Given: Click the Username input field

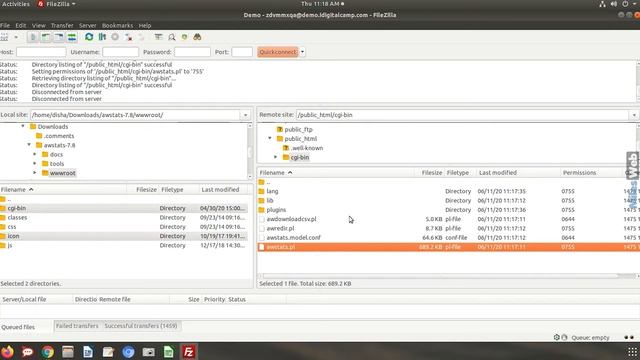Looking at the screenshot, I should 120,52.
